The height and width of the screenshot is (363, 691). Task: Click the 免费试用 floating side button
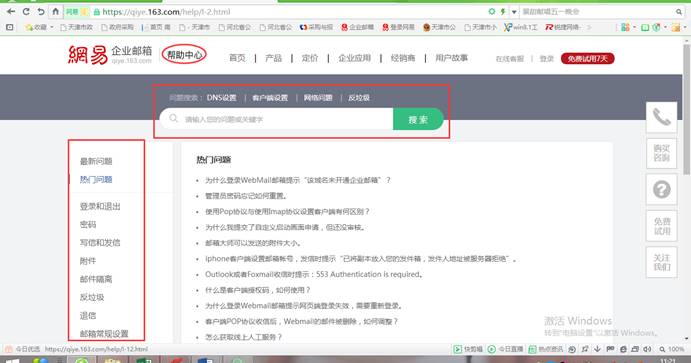coord(661,226)
